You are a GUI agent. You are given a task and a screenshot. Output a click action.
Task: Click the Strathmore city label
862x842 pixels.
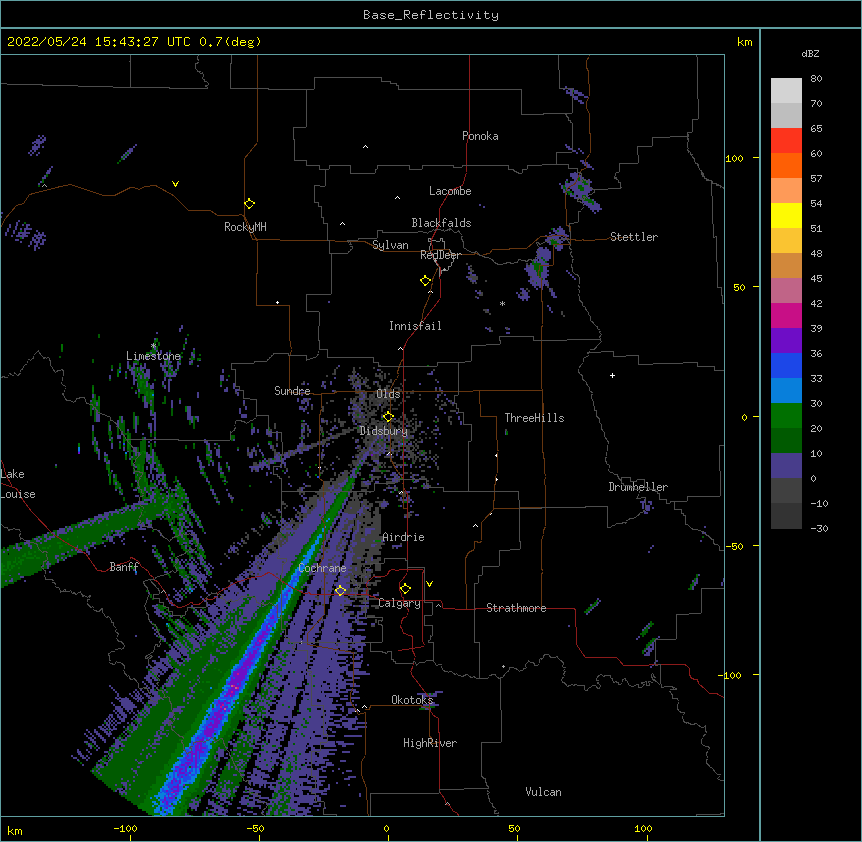pyautogui.click(x=516, y=608)
